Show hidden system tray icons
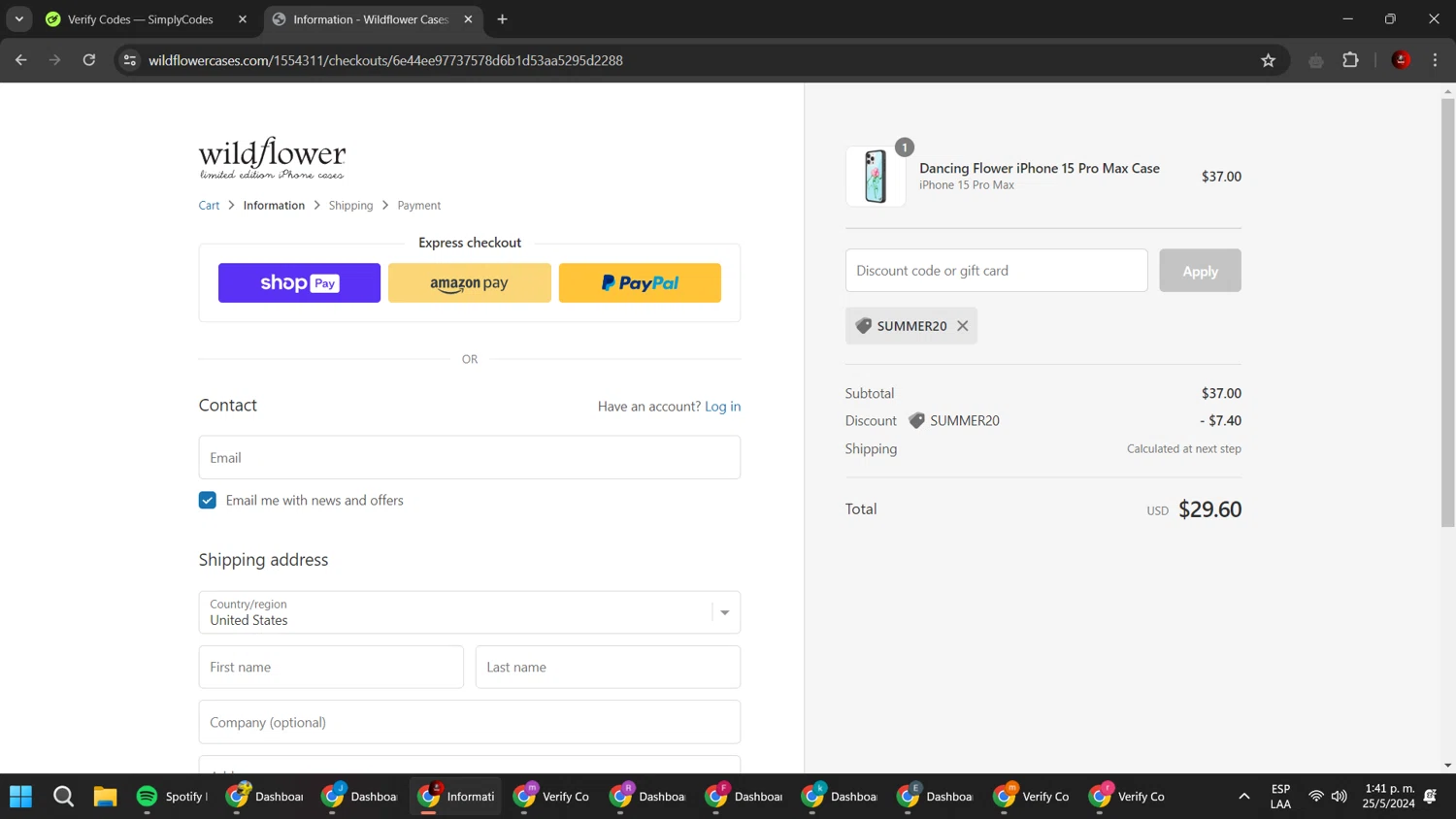Viewport: 1456px width, 819px height. point(1243,797)
